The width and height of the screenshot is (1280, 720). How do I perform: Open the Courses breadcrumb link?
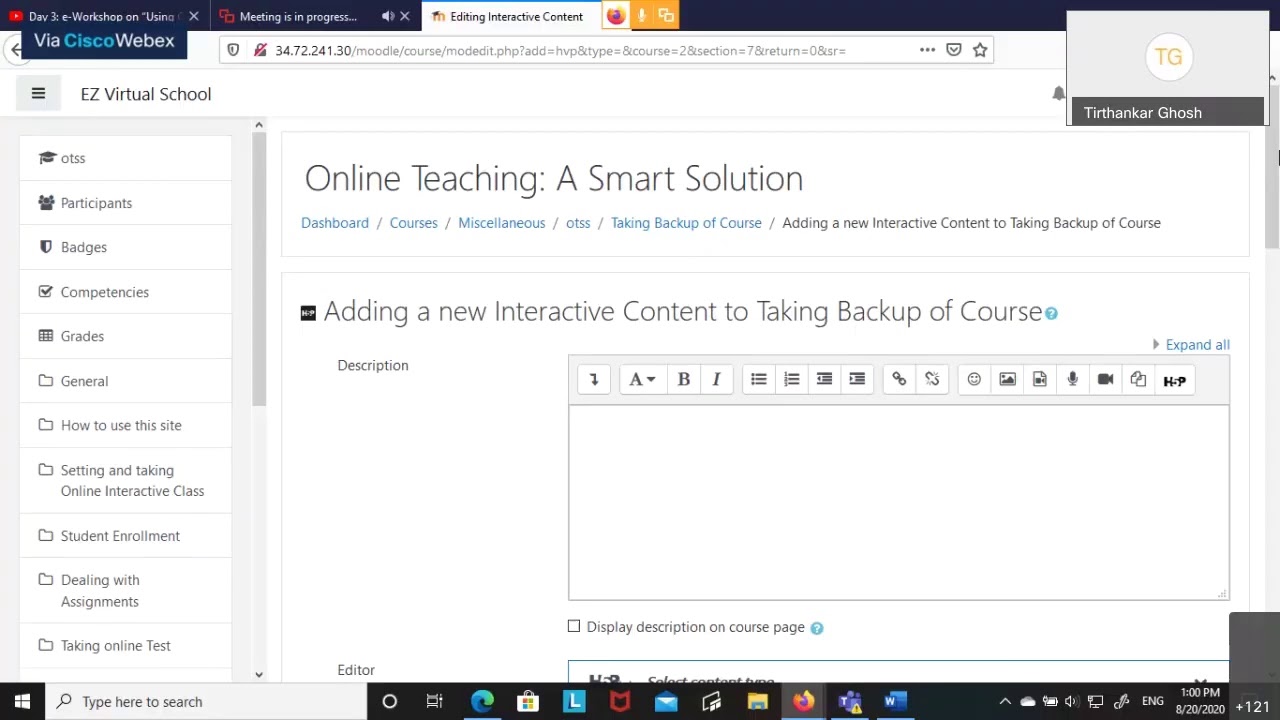414,223
